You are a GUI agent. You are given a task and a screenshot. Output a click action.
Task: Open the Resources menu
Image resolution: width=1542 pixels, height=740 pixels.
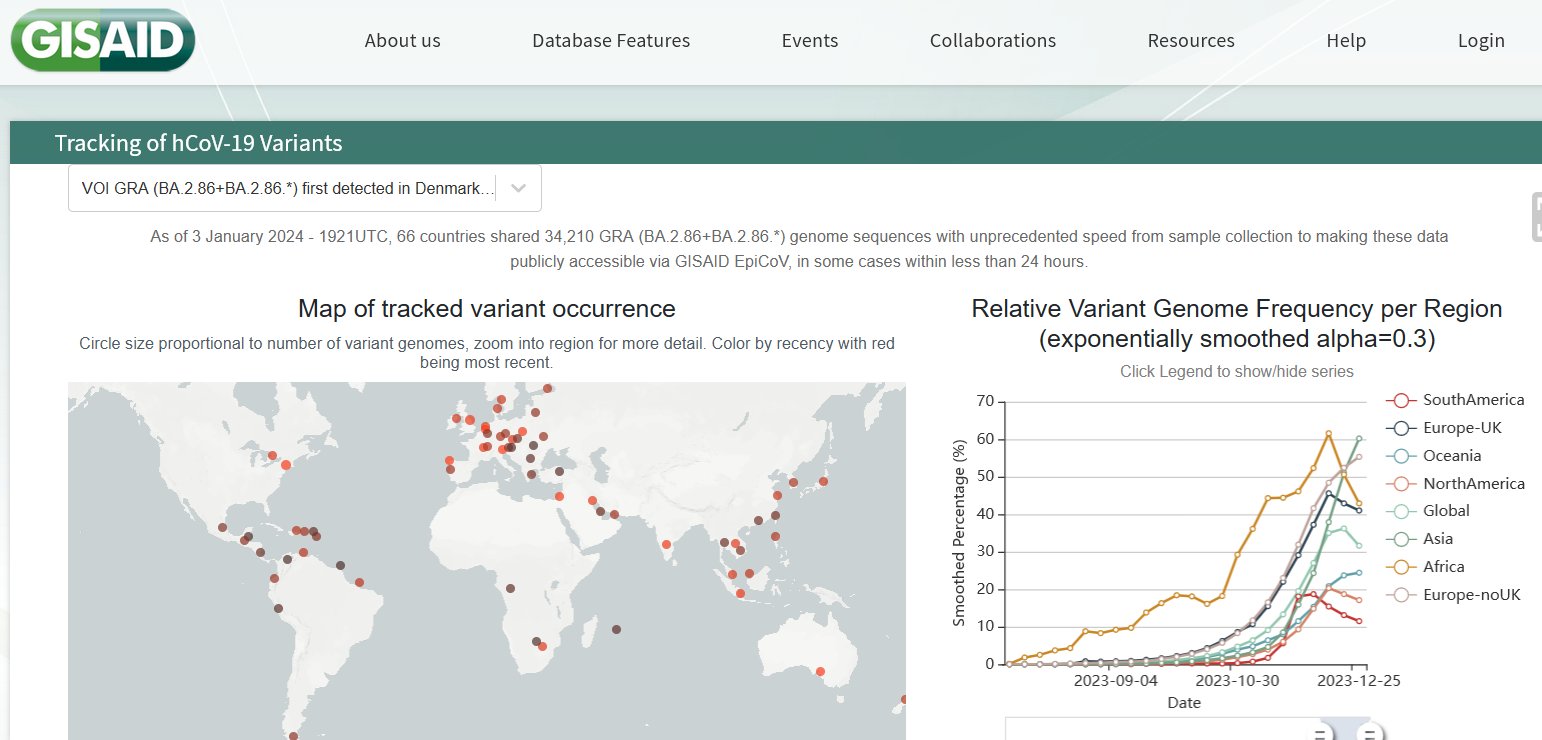1190,41
